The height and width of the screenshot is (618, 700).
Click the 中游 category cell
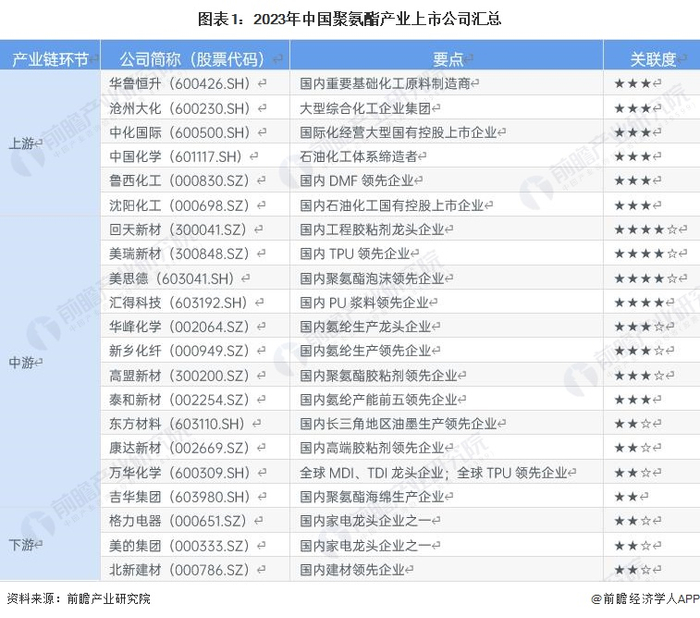coord(50,362)
